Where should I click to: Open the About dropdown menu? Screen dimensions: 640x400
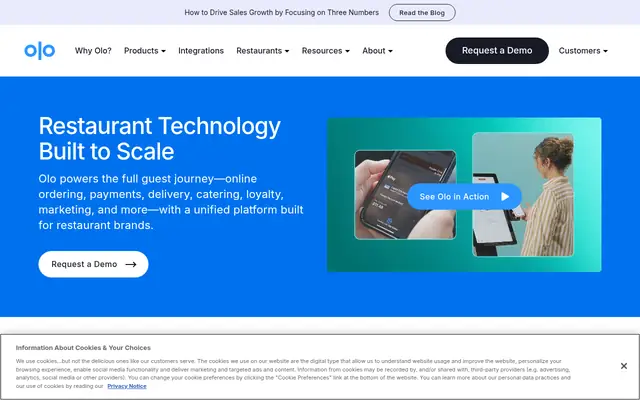(377, 51)
